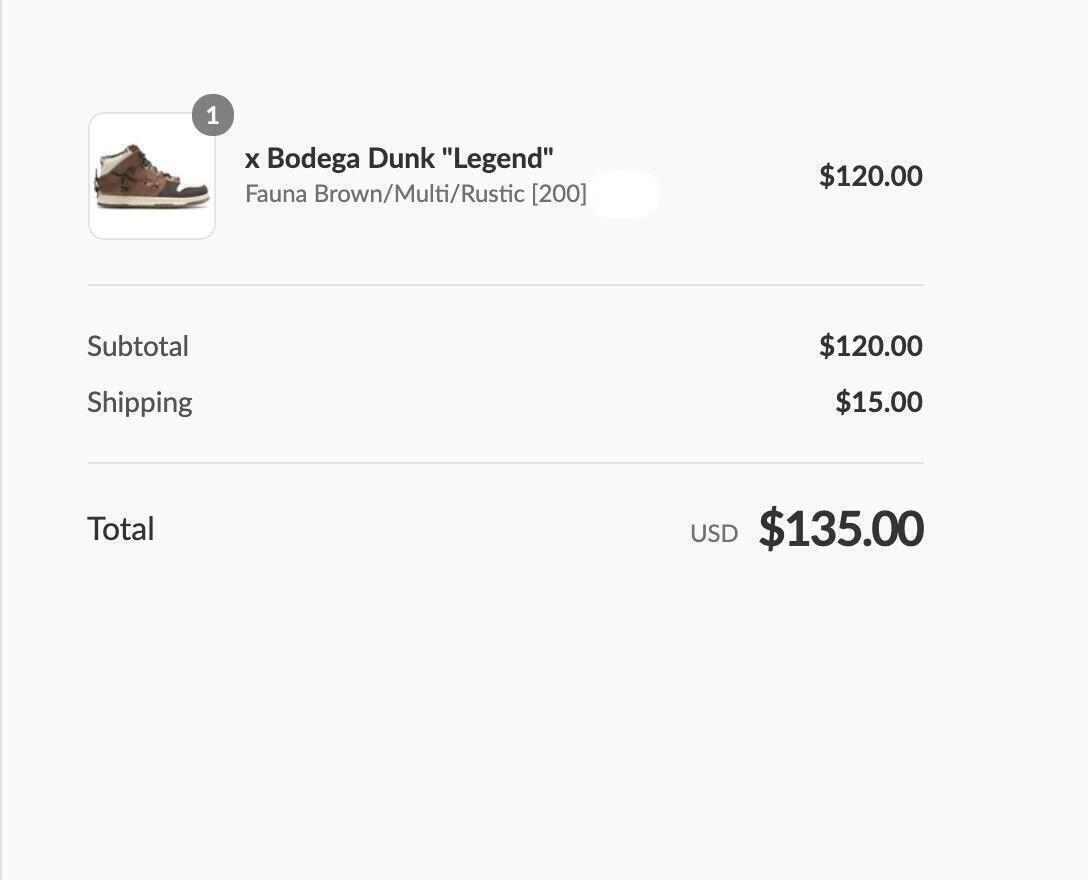1088x880 pixels.
Task: Click the Subtotal amount $120.00
Action: click(870, 346)
